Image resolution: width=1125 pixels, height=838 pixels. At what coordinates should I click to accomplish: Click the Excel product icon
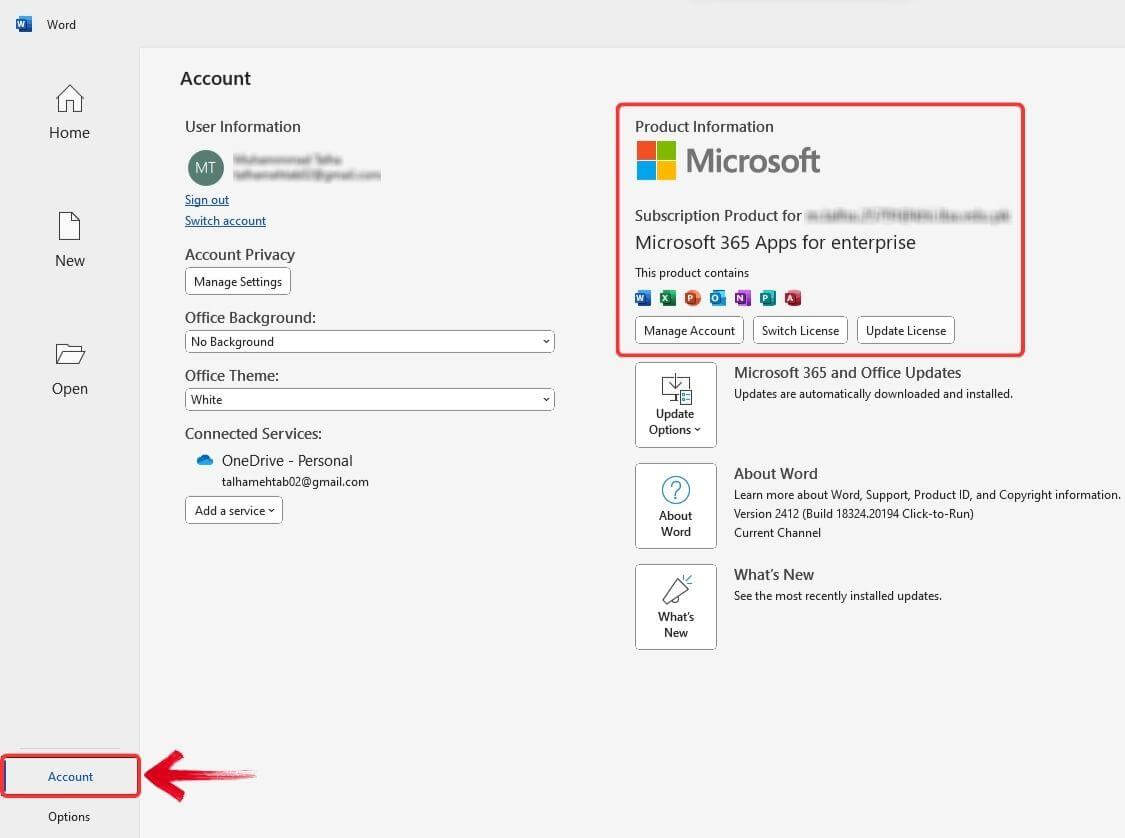[x=668, y=298]
